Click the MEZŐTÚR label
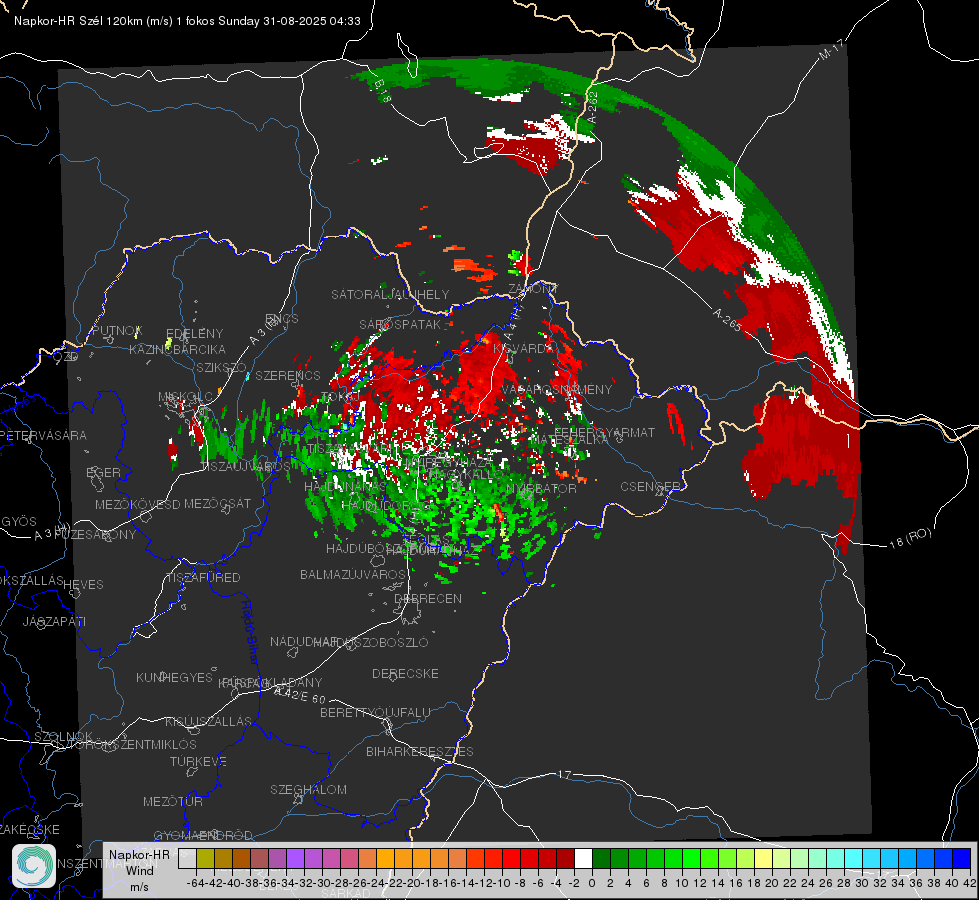Viewport: 979px width, 900px height. [x=173, y=801]
